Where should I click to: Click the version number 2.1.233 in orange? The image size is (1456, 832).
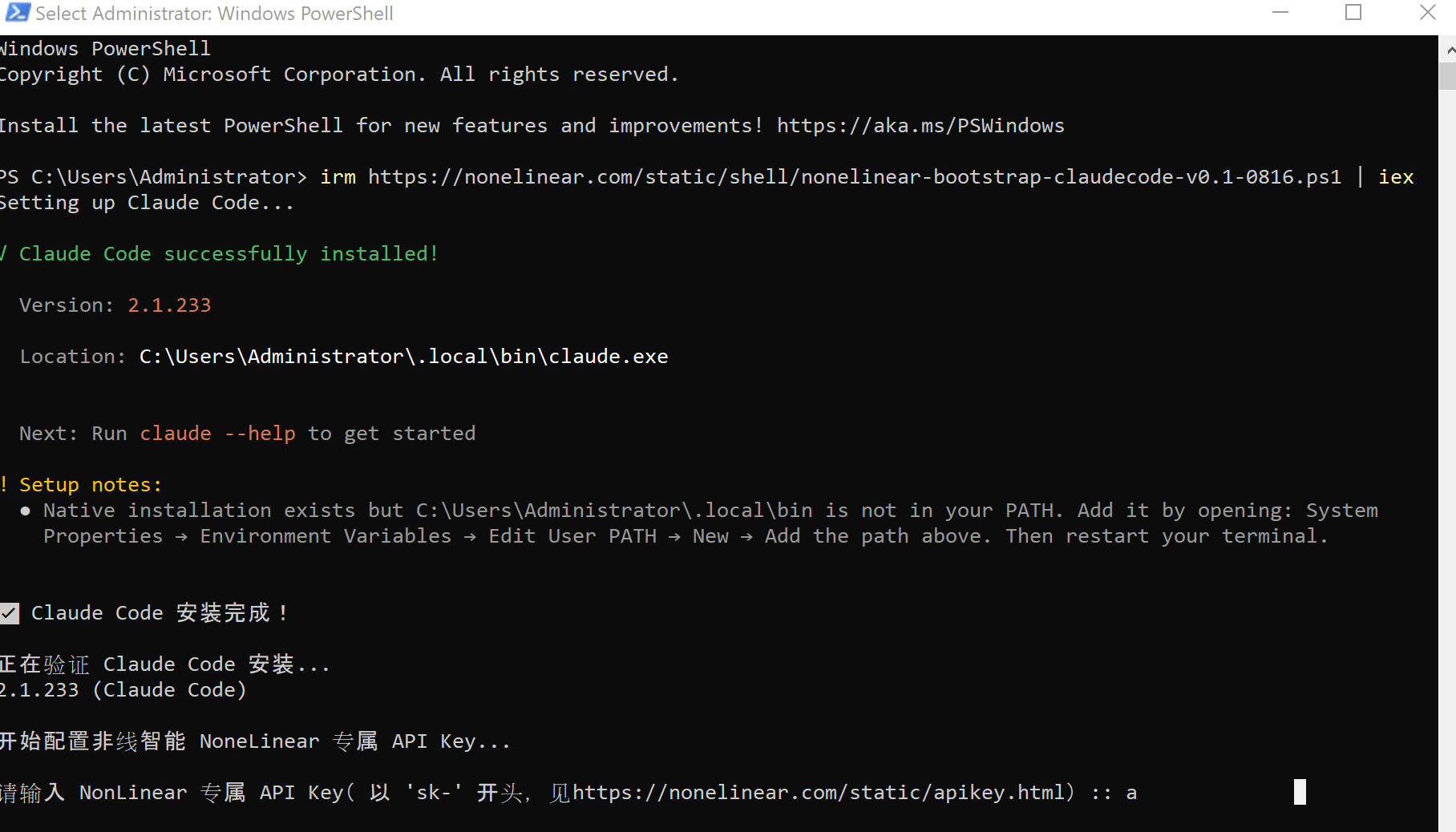pos(169,305)
